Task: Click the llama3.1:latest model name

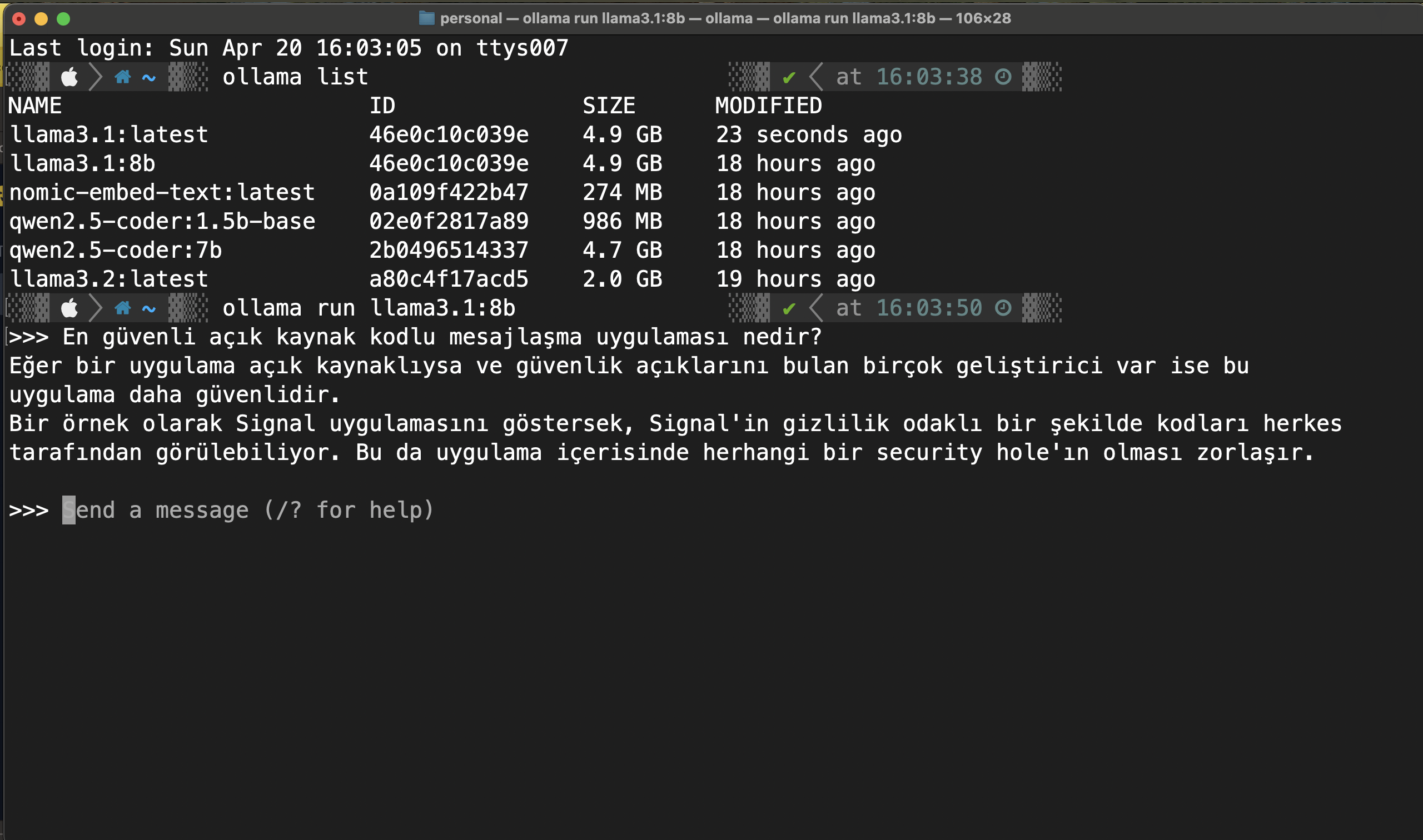Action: click(x=109, y=134)
